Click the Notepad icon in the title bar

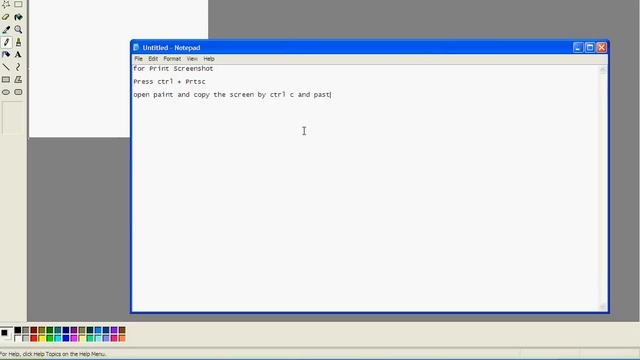click(x=136, y=47)
